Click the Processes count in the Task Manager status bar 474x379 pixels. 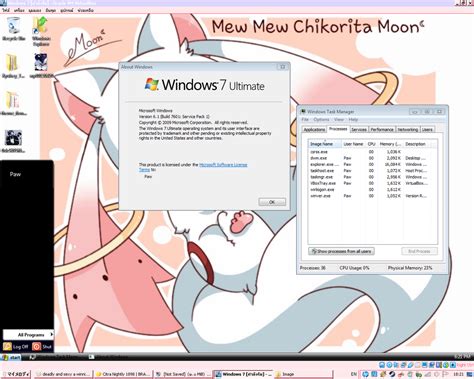(x=313, y=268)
